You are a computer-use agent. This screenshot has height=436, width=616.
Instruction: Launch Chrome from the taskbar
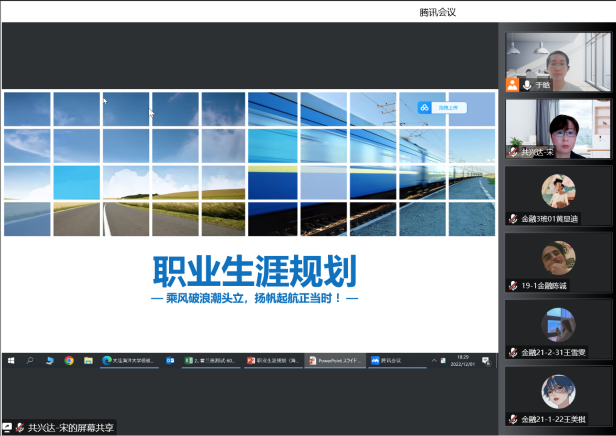pyautogui.click(x=69, y=360)
